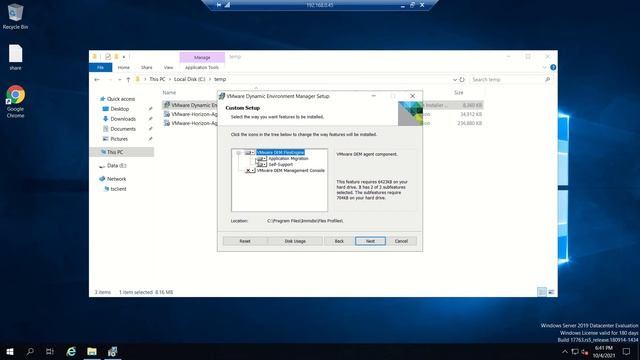The image size is (640, 360).
Task: Open the Share ribbon tab in Explorer
Action: coord(147,67)
